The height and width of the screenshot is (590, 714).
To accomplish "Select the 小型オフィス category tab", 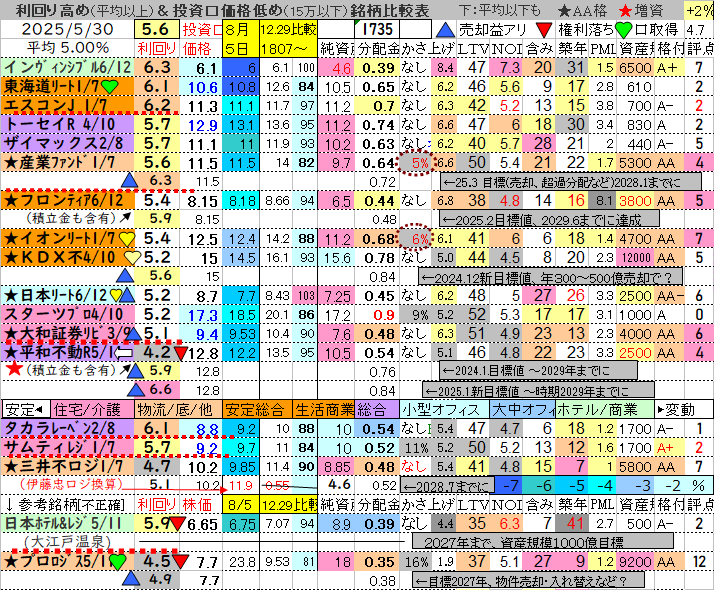I will [x=444, y=410].
